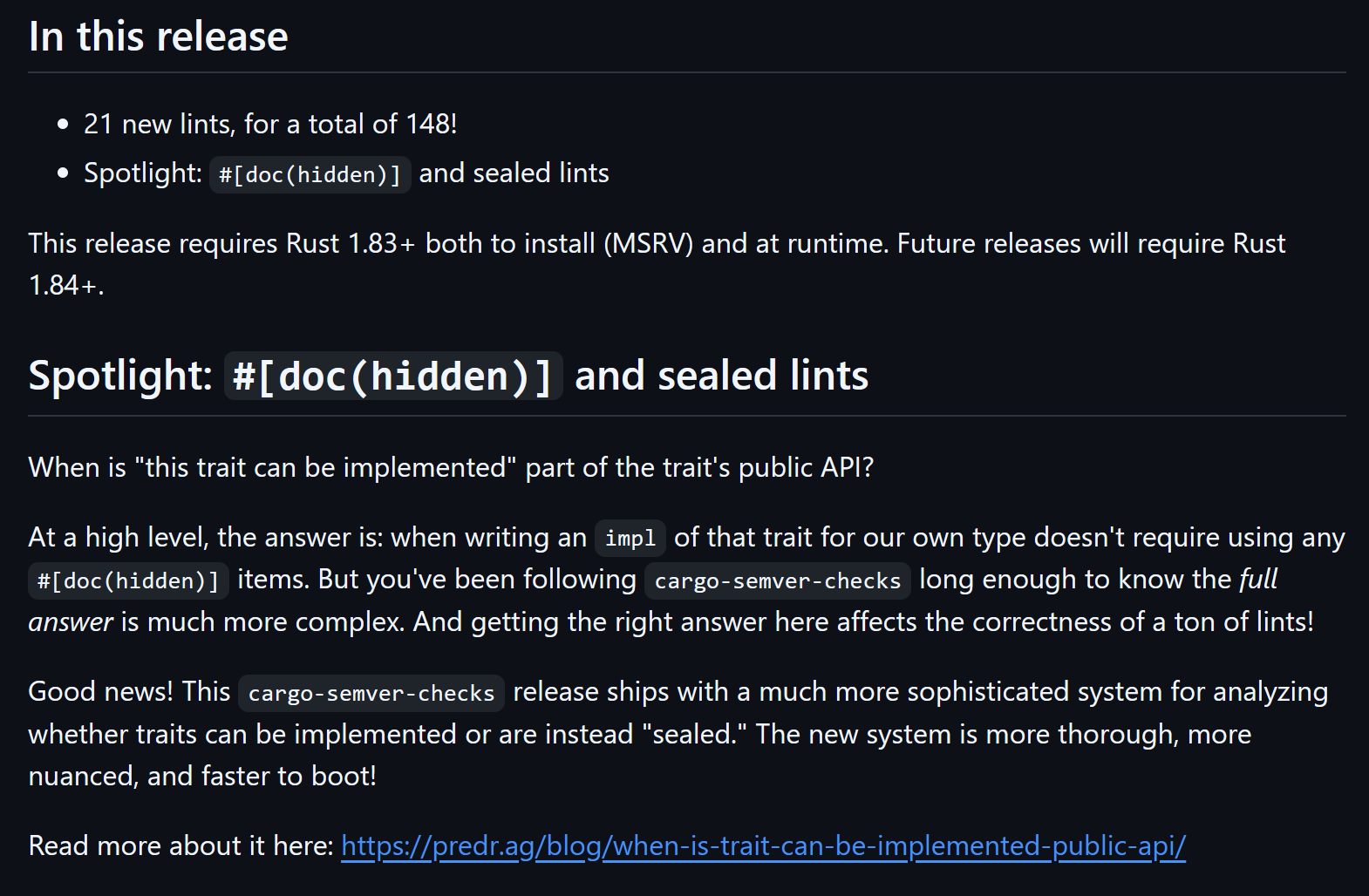The width and height of the screenshot is (1369, 896).
Task: Select the #[doc(hidden)] code in the bullet list
Action: pos(310,174)
